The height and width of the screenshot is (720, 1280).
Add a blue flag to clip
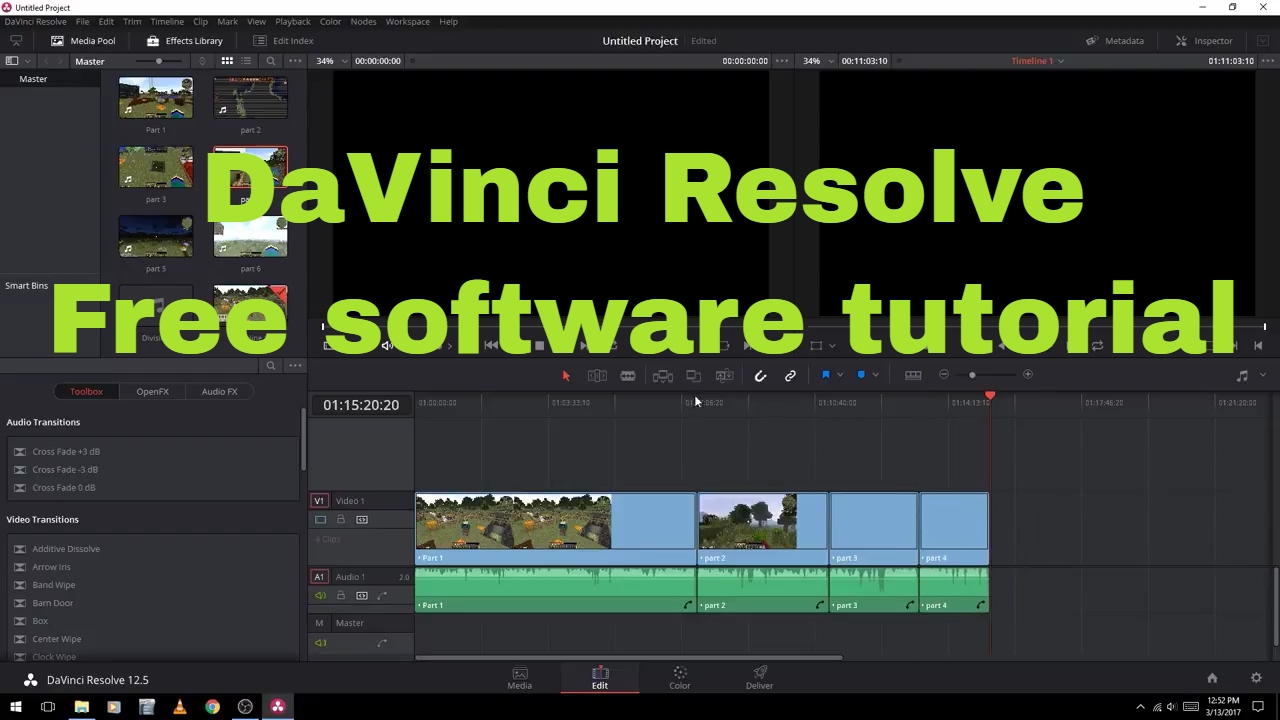click(x=825, y=375)
